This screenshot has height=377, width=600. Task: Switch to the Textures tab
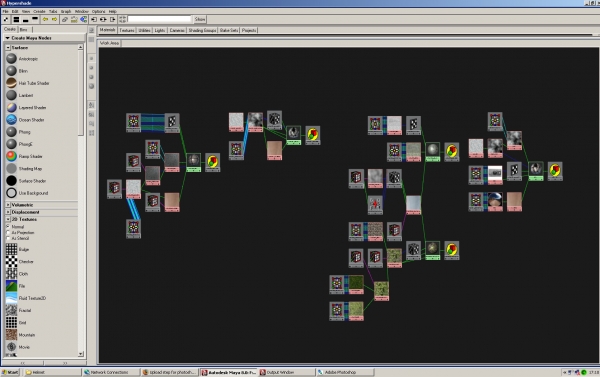point(127,30)
